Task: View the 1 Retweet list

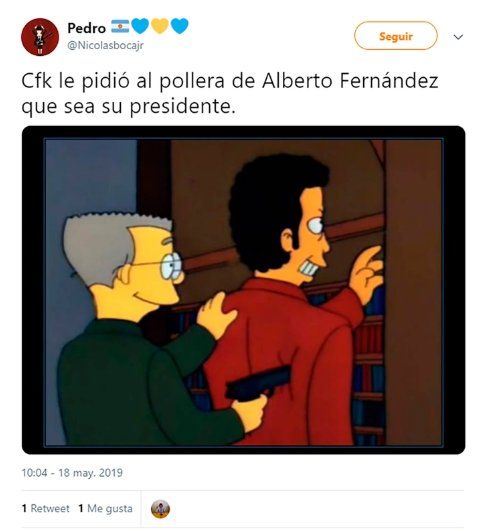Action: [46, 508]
